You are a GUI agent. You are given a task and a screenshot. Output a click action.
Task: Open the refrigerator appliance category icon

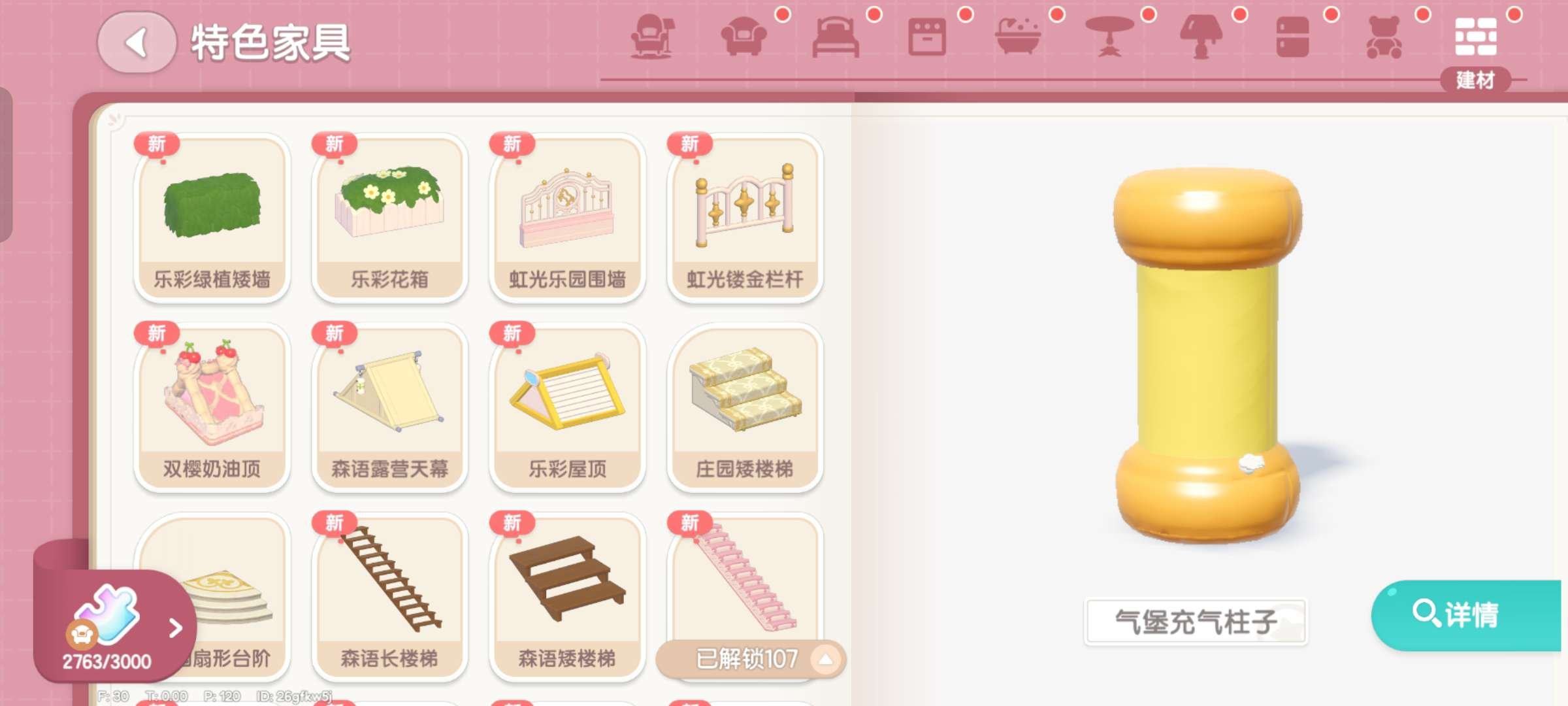(x=1292, y=37)
